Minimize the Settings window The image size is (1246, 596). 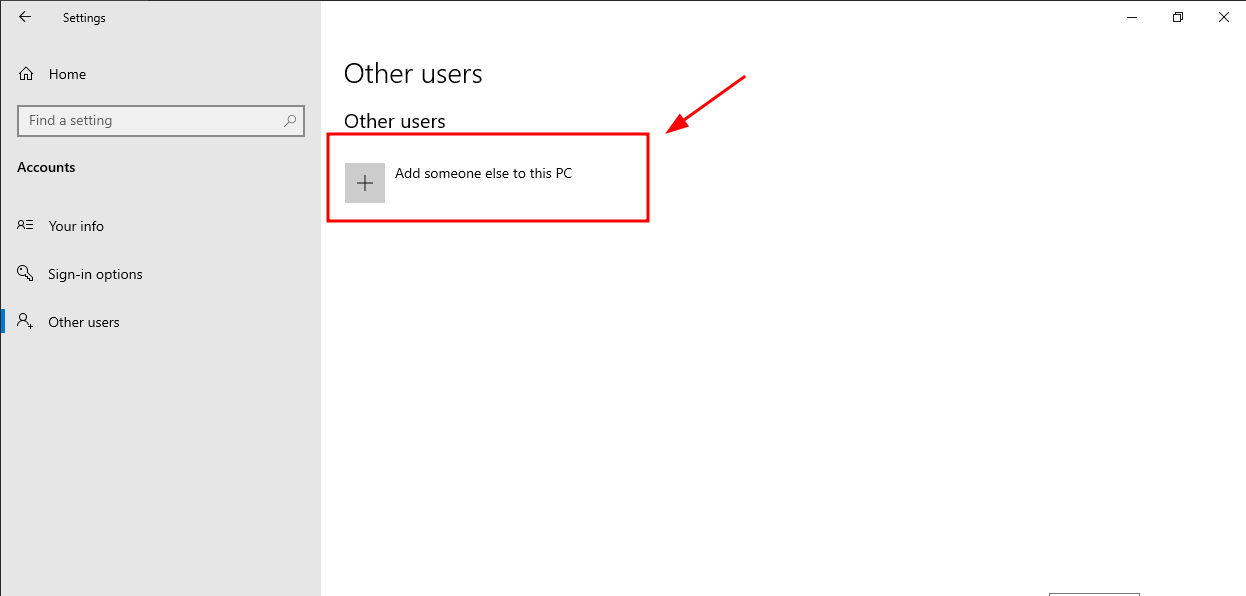click(x=1132, y=17)
